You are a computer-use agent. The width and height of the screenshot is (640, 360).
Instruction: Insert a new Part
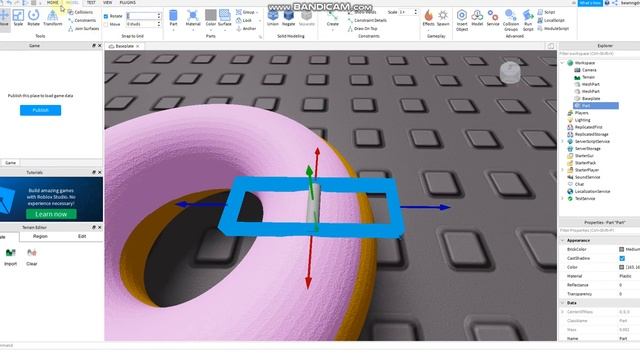tap(173, 18)
